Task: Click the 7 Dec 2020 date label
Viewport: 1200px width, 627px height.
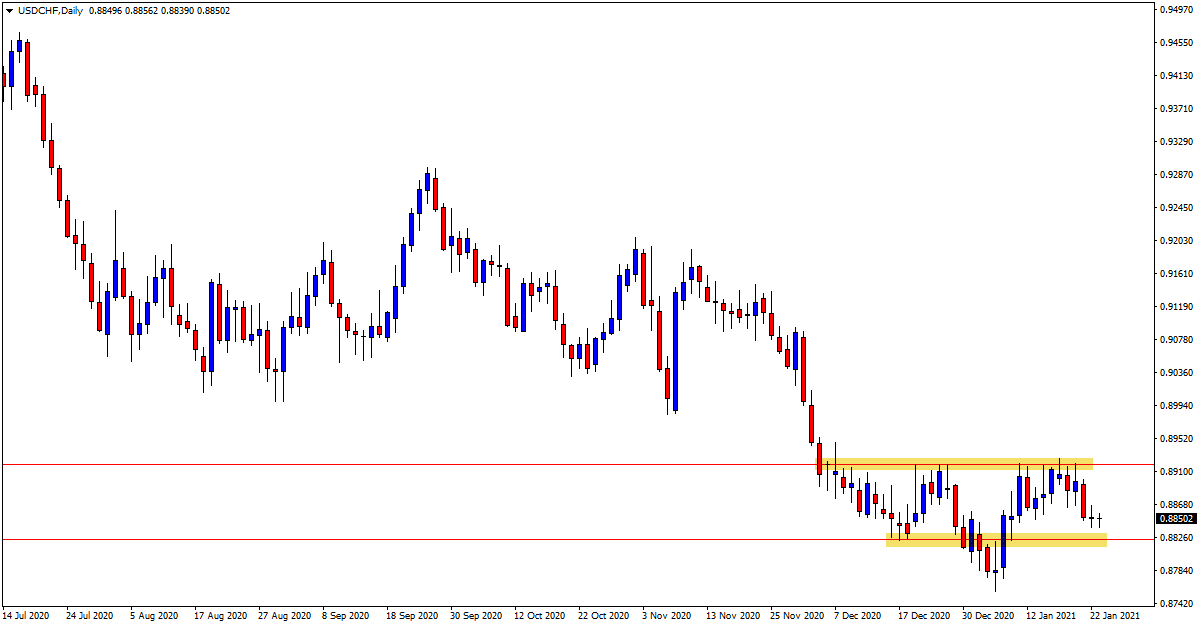Action: [x=859, y=616]
